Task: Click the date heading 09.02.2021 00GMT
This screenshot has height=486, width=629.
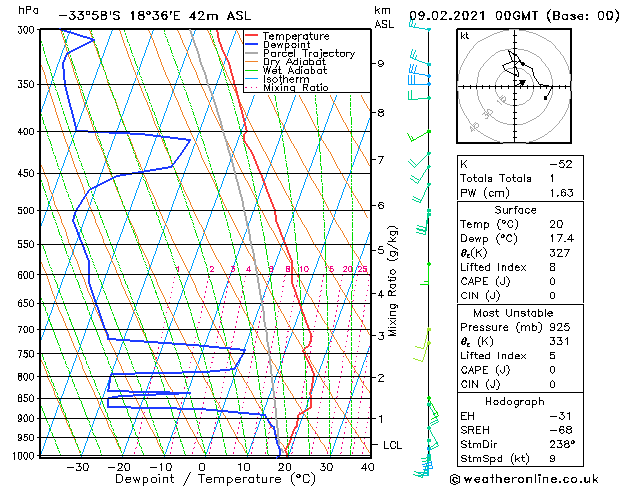Action: click(x=473, y=16)
